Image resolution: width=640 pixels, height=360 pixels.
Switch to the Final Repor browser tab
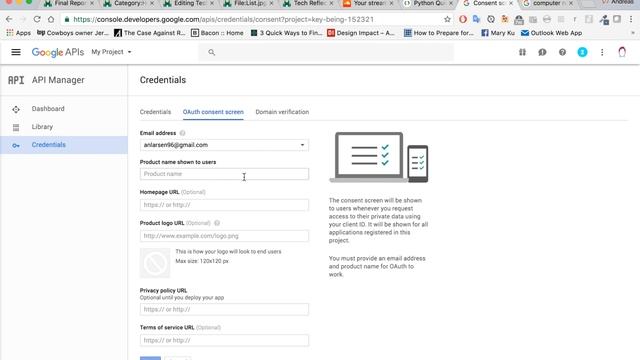[69, 3]
